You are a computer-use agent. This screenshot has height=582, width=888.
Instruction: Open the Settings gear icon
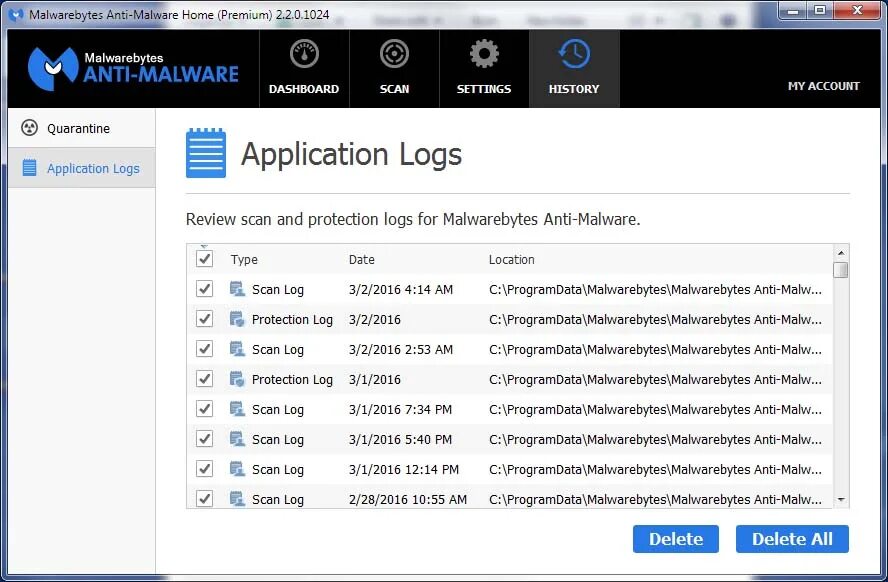[484, 54]
